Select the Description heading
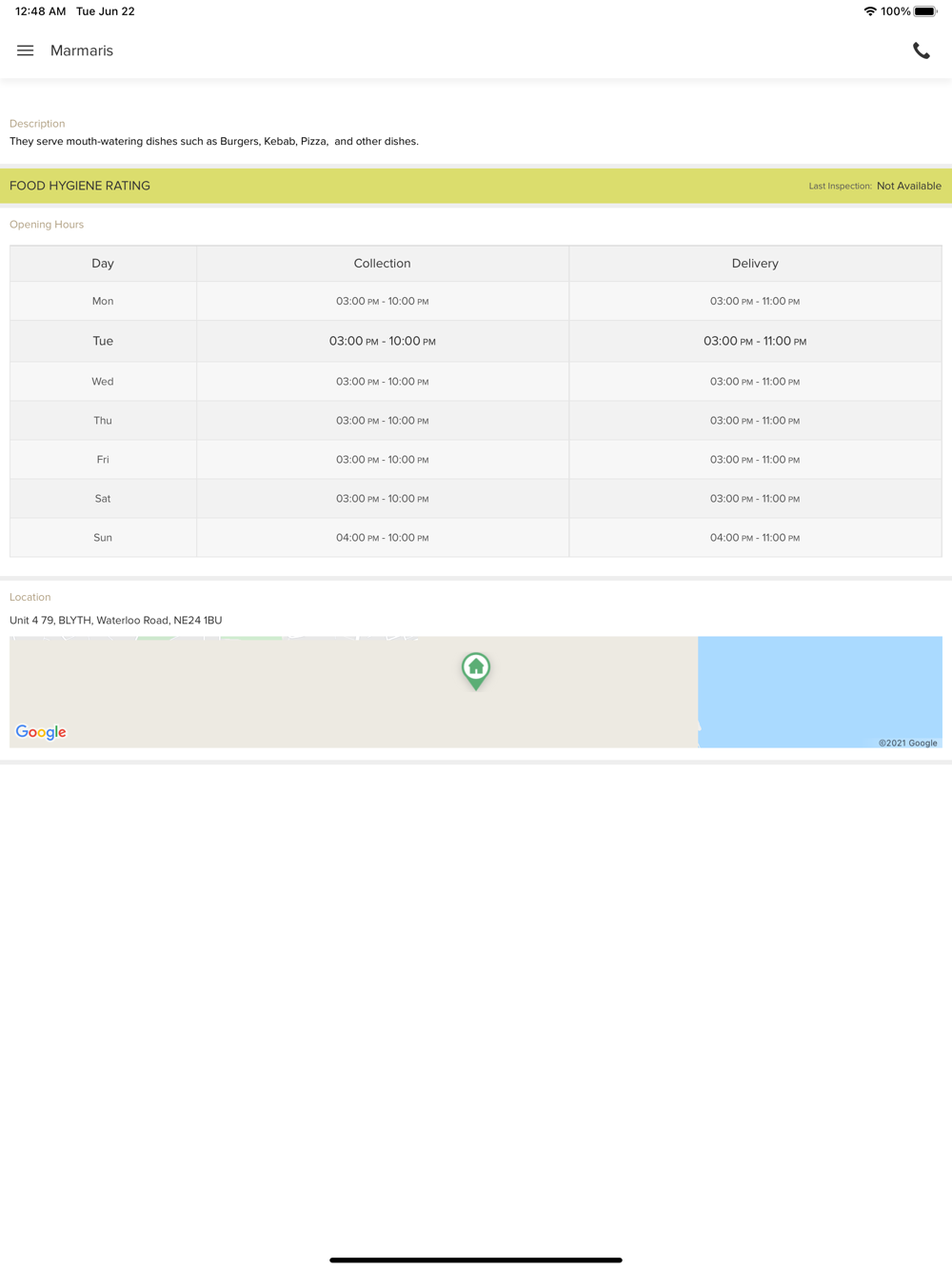This screenshot has height=1270, width=952. (x=37, y=124)
